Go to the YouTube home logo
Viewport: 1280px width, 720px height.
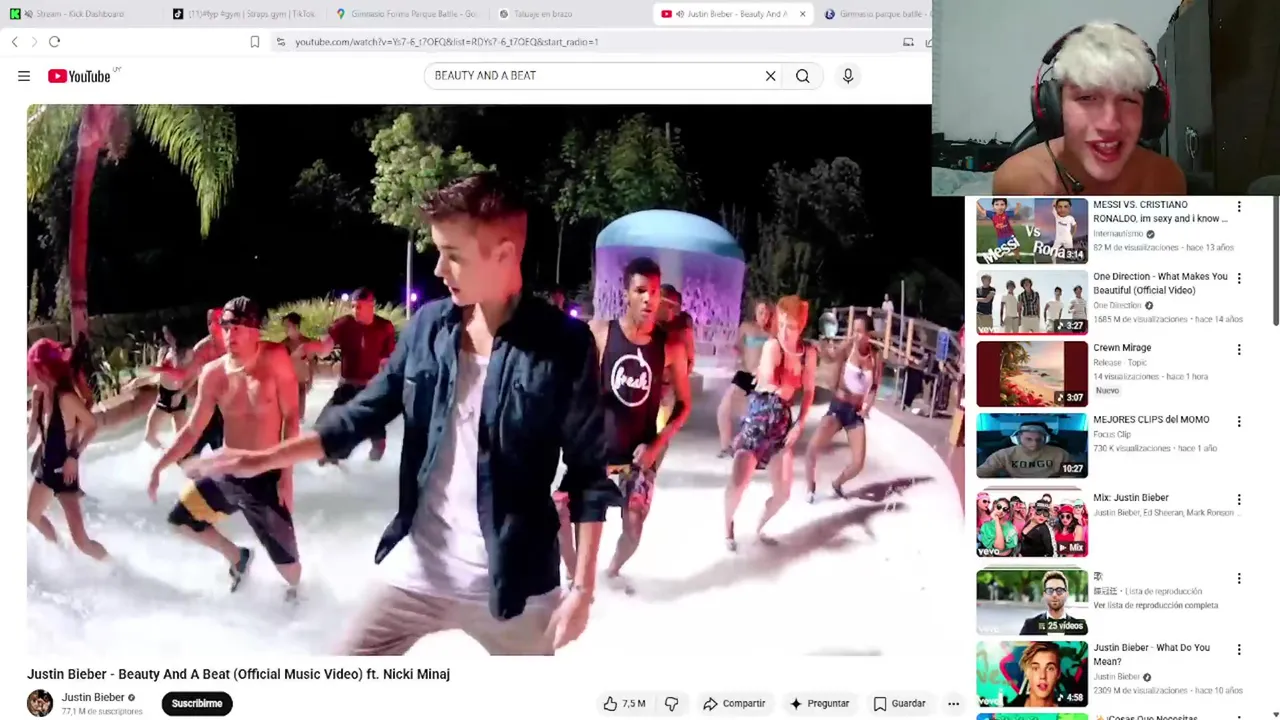[x=80, y=76]
